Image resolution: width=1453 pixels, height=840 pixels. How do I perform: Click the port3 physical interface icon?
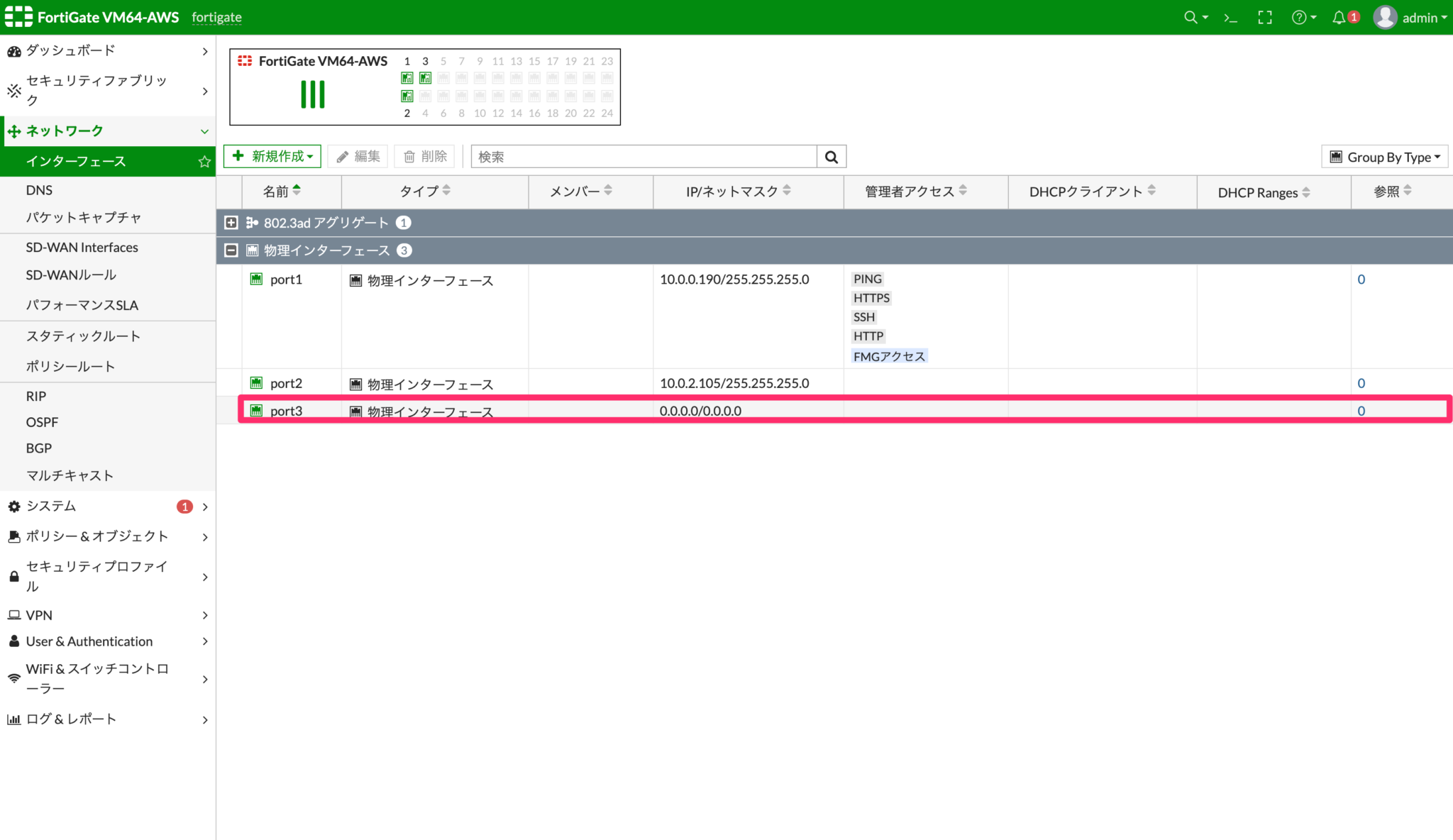coord(257,410)
